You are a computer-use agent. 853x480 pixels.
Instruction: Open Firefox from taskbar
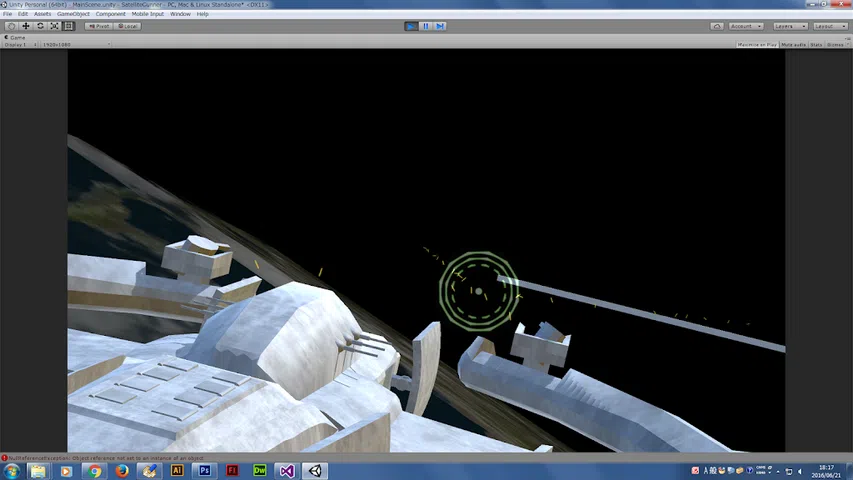(122, 471)
